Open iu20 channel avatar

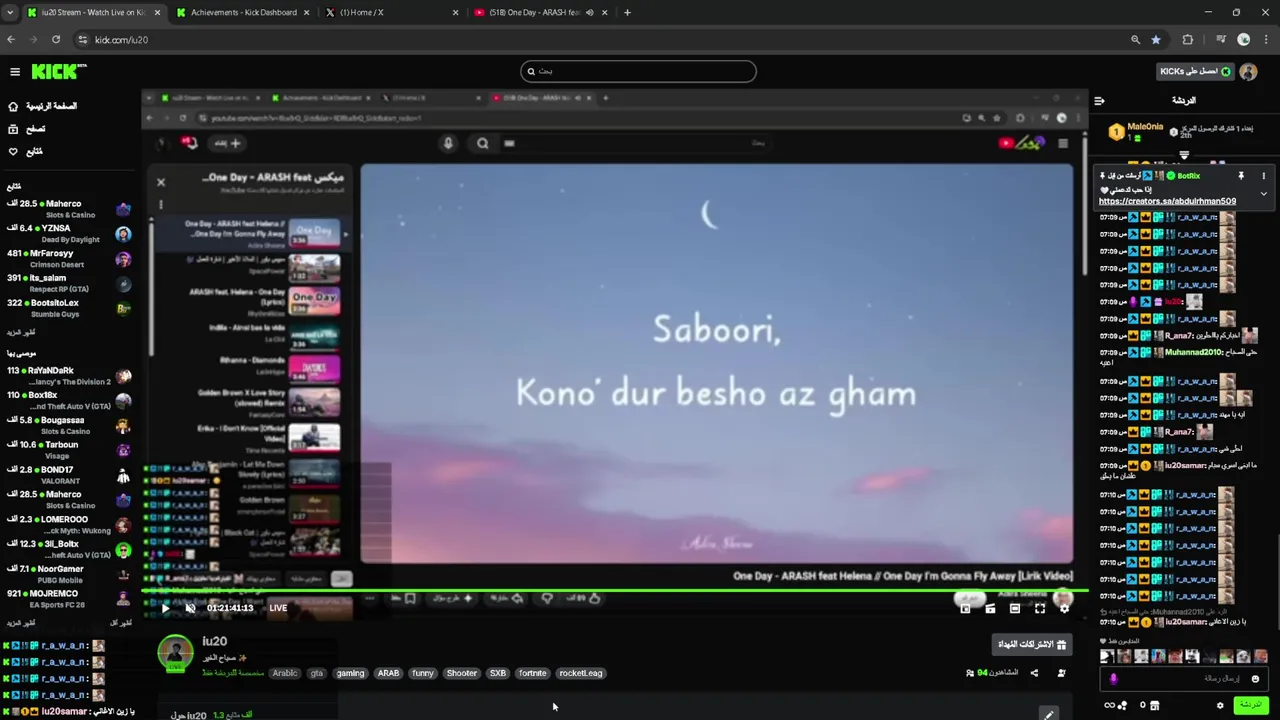point(175,653)
